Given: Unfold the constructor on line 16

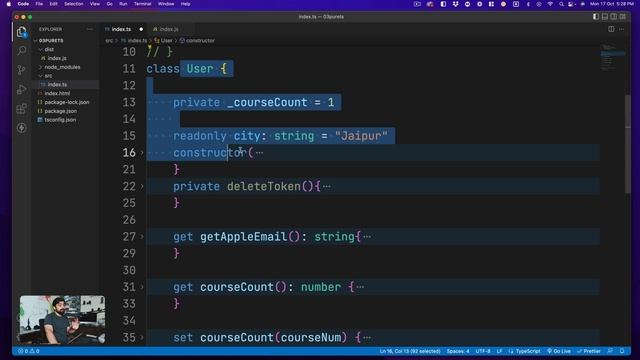Looking at the screenshot, I should [142, 153].
